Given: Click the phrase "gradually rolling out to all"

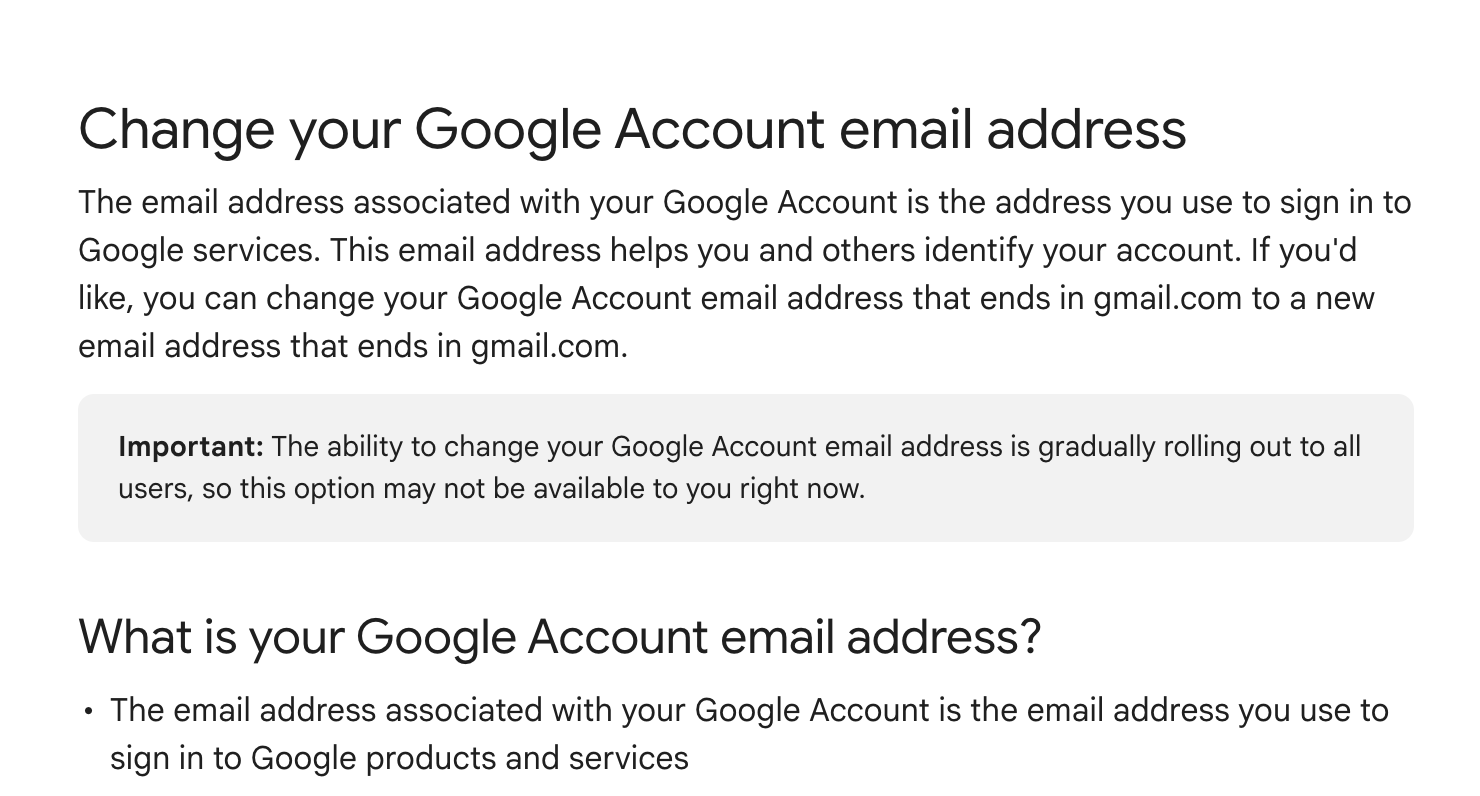Looking at the screenshot, I should (x=1199, y=446).
